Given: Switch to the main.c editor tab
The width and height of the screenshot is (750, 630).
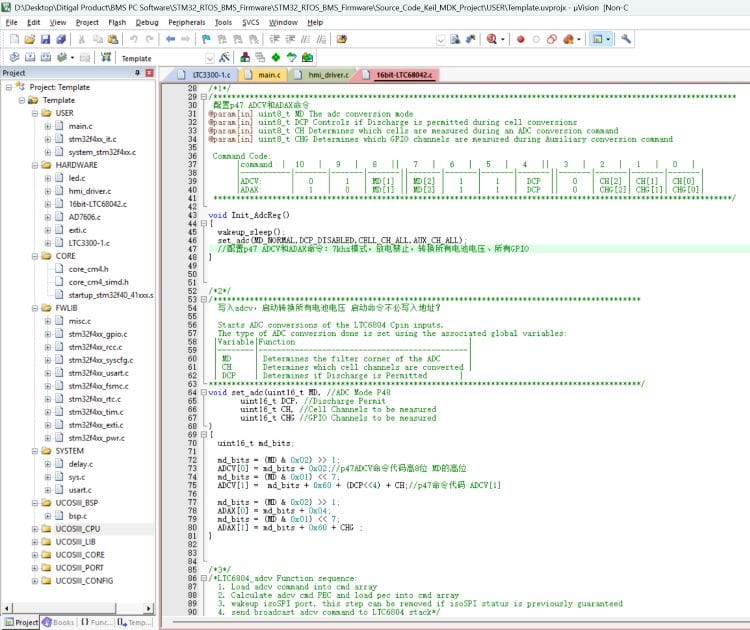Looking at the screenshot, I should click(263, 75).
